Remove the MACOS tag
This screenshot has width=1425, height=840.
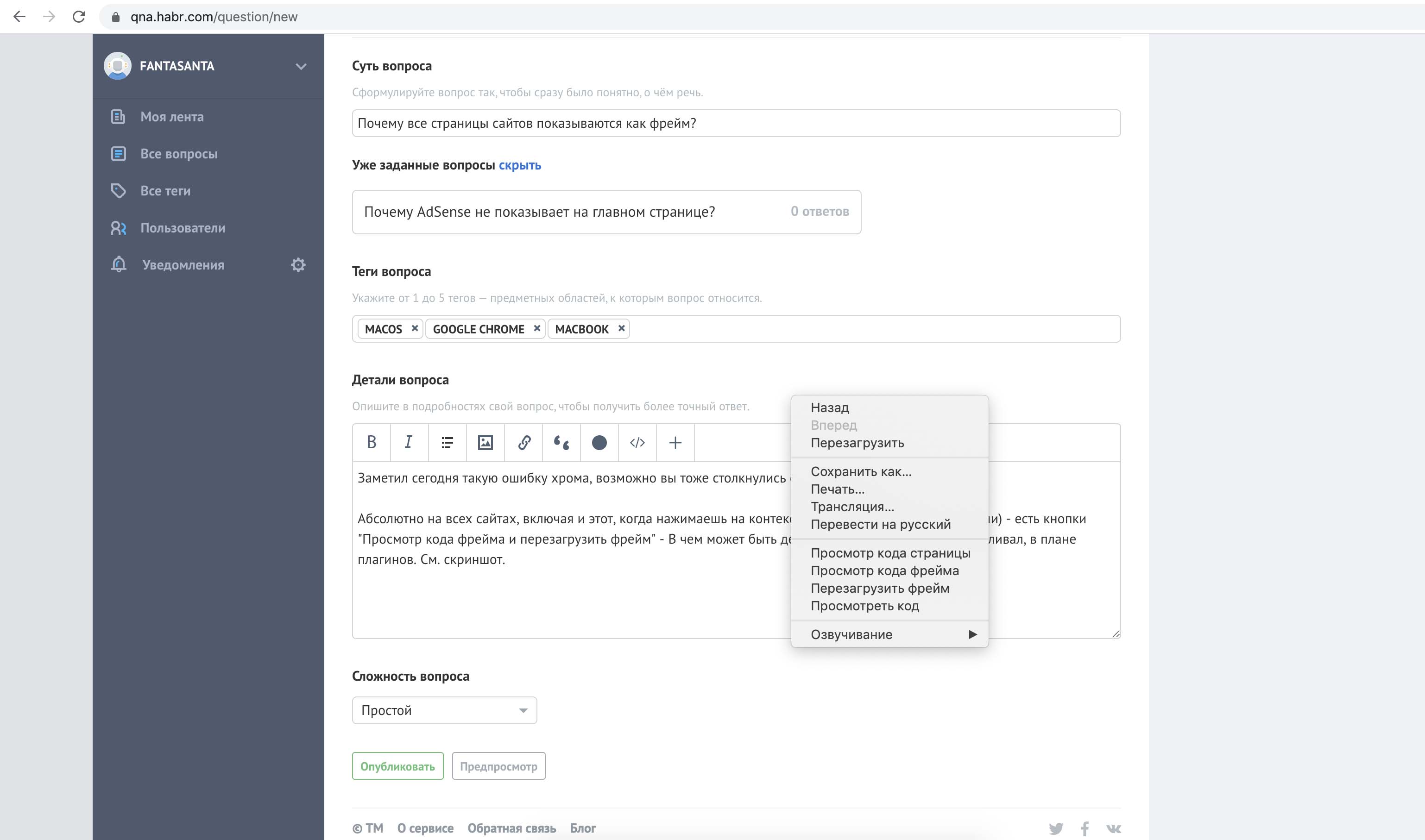(x=415, y=328)
